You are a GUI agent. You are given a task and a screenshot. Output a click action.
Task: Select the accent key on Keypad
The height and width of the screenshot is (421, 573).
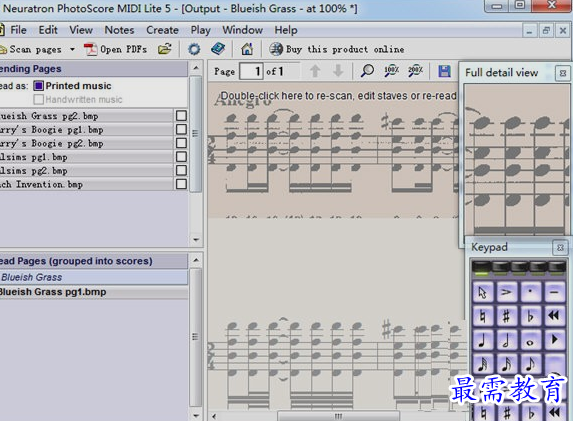point(506,292)
